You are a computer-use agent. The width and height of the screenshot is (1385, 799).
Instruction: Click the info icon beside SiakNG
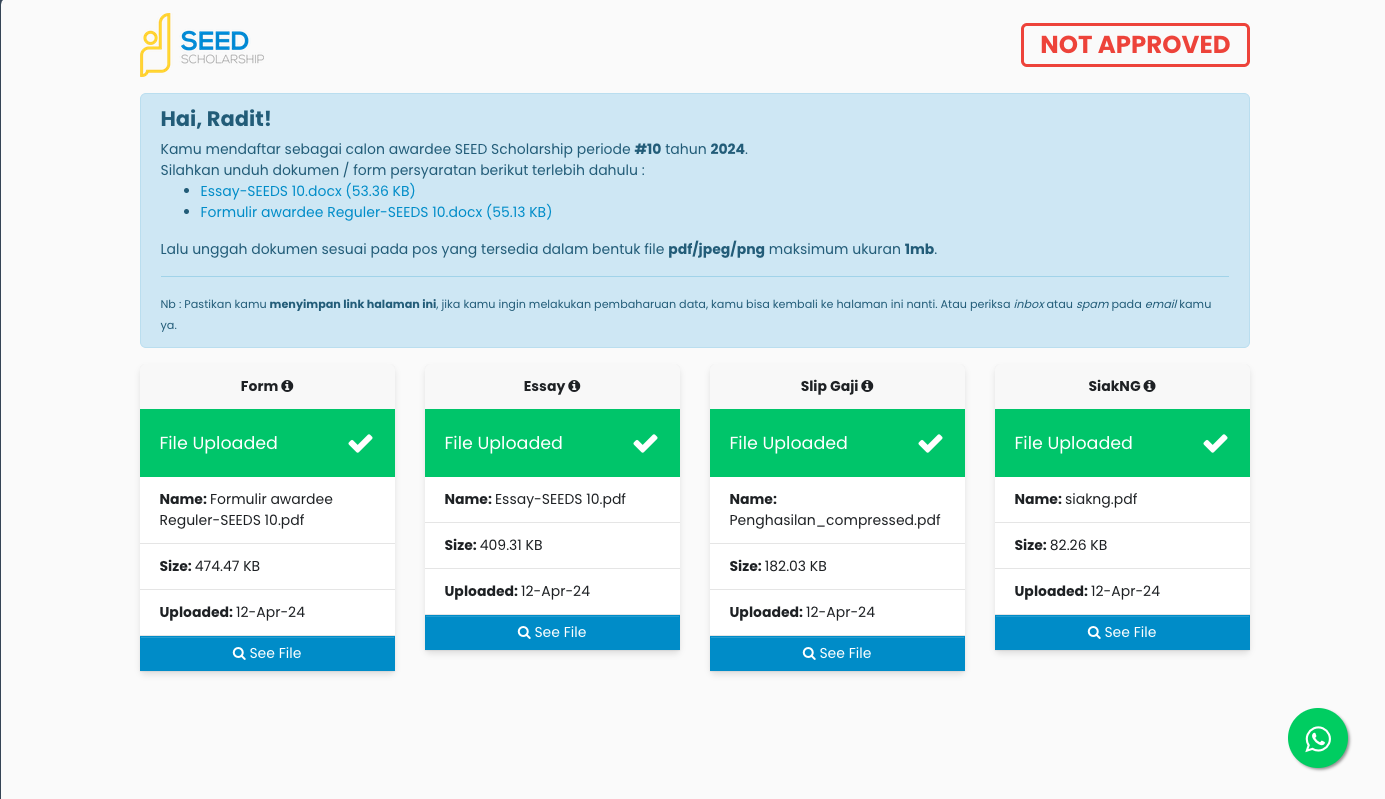click(x=1150, y=386)
